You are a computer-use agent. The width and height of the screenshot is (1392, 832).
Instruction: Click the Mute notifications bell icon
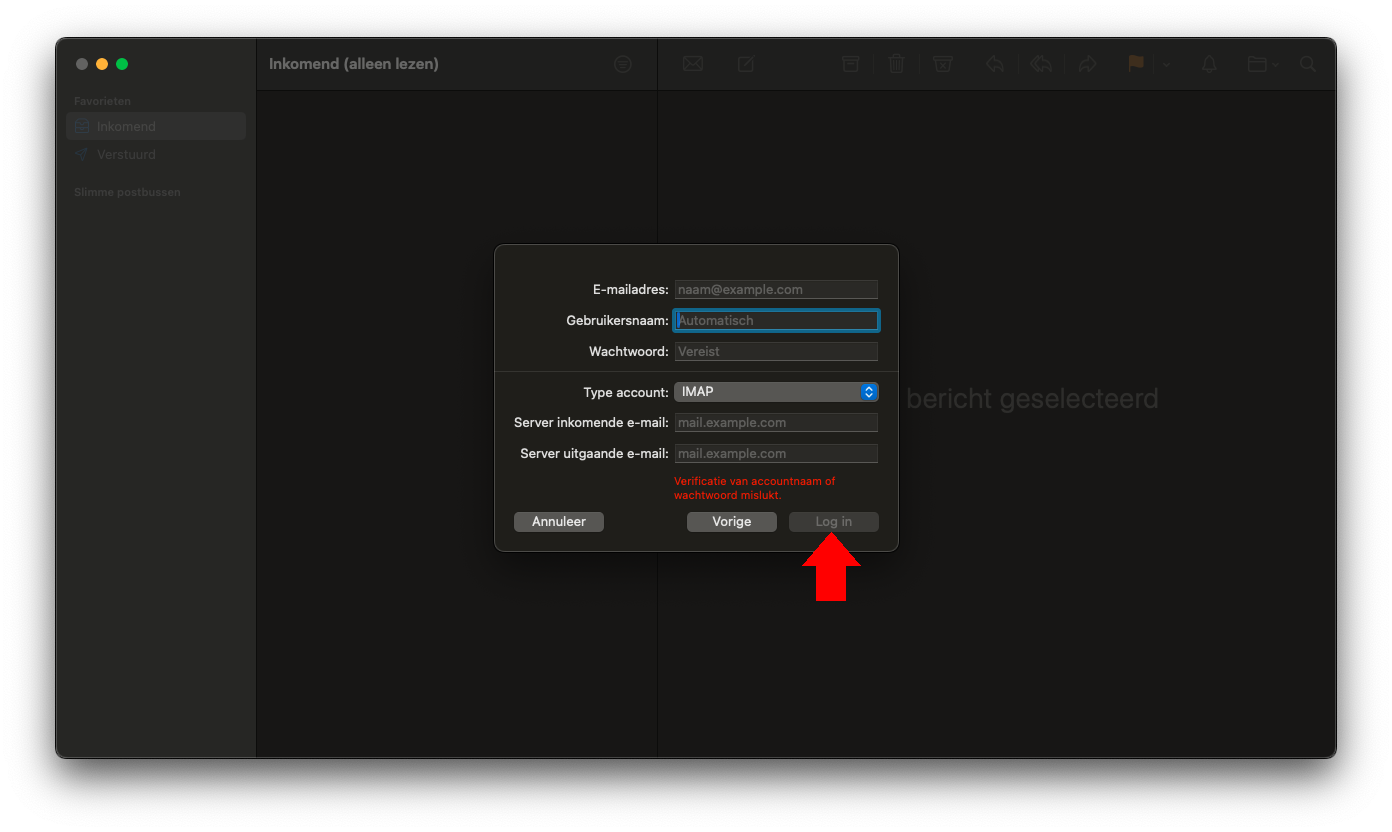1208,63
